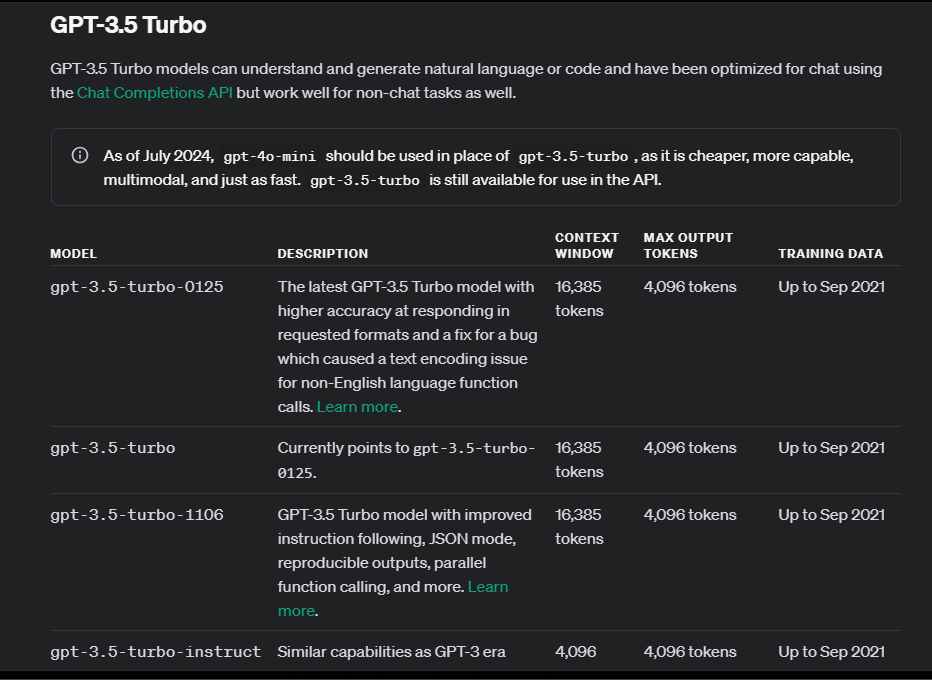This screenshot has height=680, width=932.
Task: Click Up to Sep 2021 in the gpt-3.5-turbo-0125 row
Action: pyautogui.click(x=832, y=287)
